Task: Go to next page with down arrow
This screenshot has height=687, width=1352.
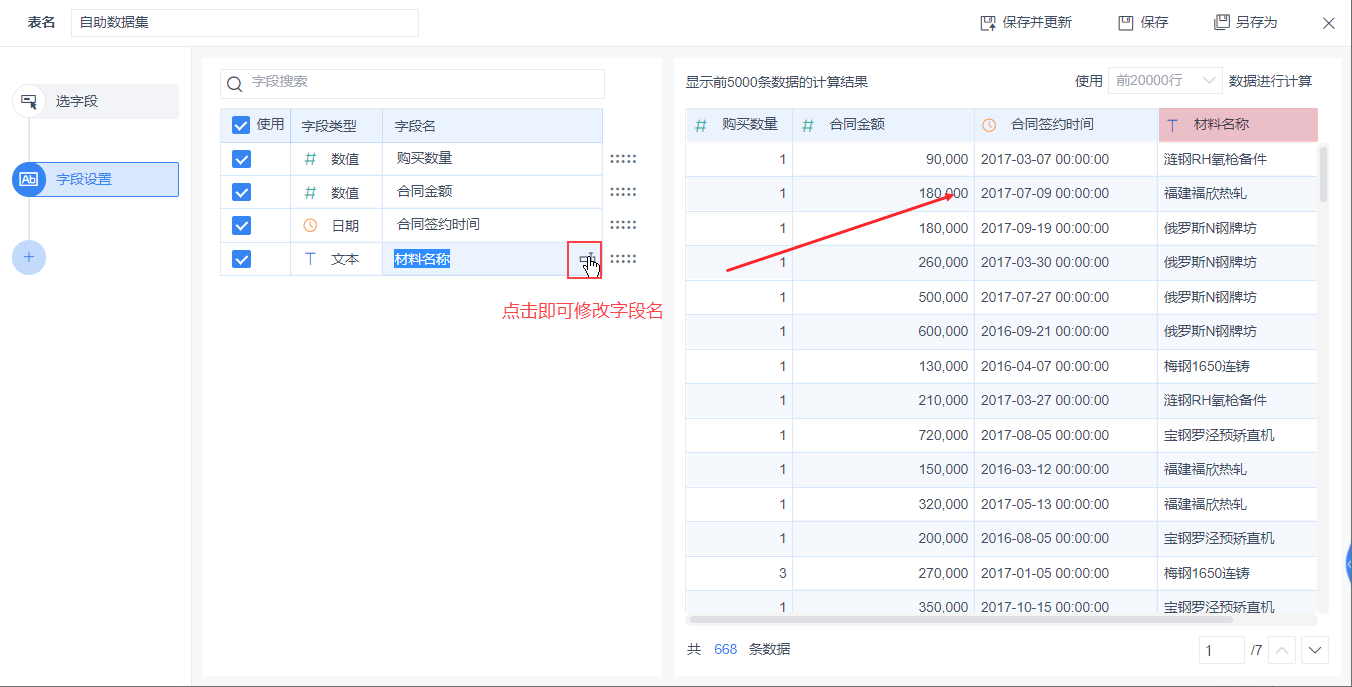Action: (x=1315, y=650)
